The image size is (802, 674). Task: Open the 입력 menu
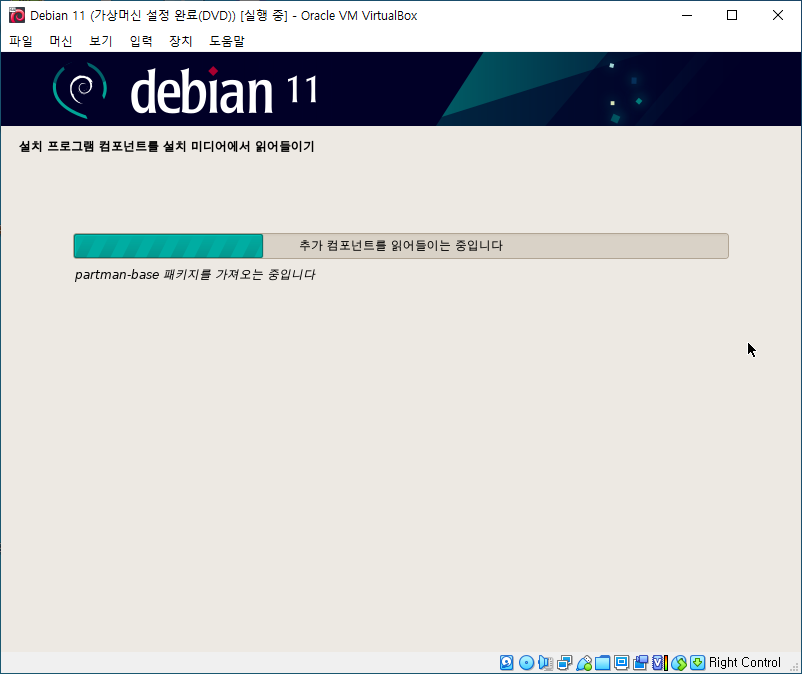pos(141,41)
